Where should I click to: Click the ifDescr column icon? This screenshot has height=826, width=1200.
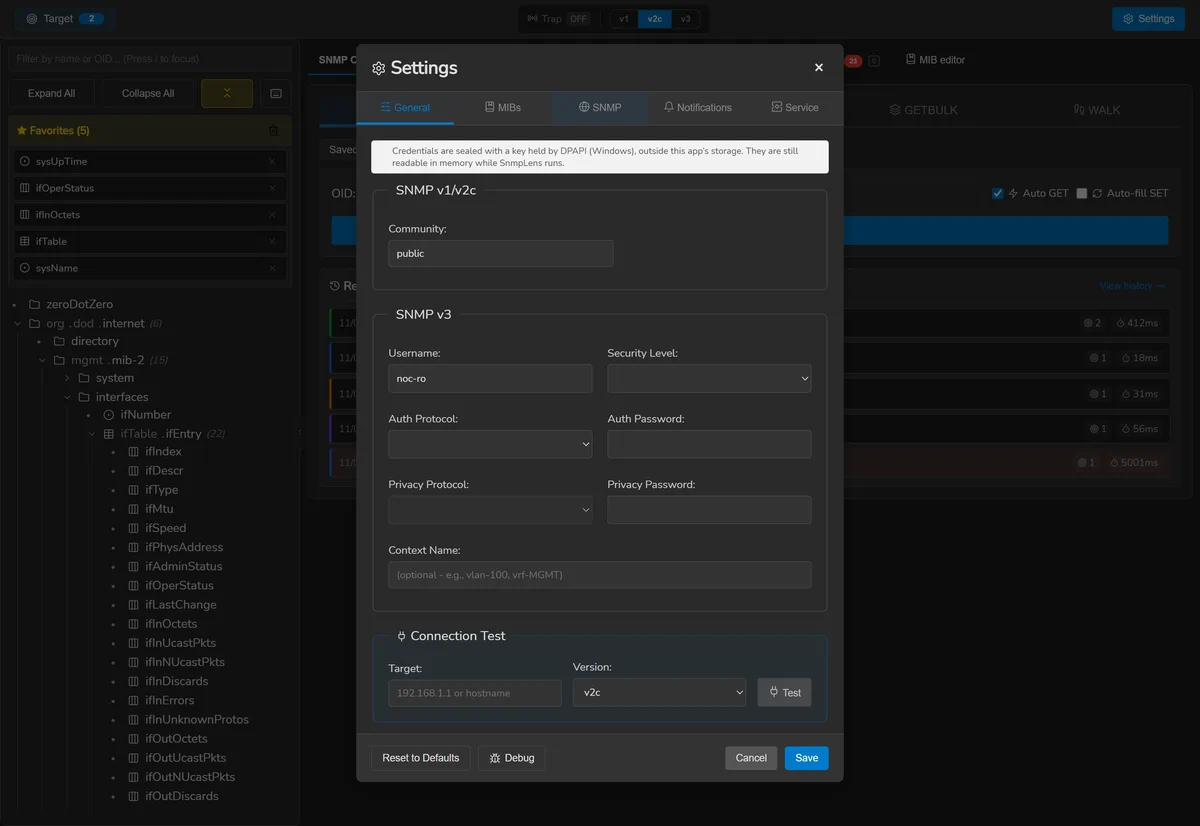pyautogui.click(x=134, y=471)
